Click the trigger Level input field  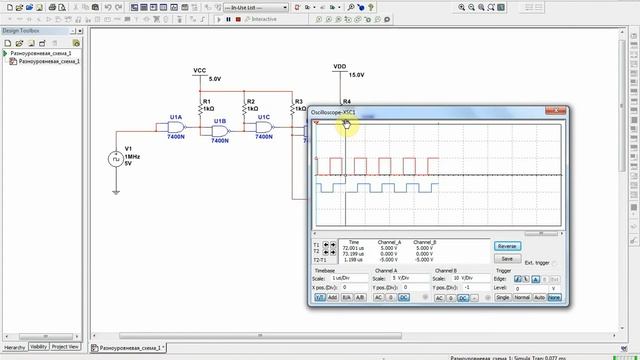point(531,288)
